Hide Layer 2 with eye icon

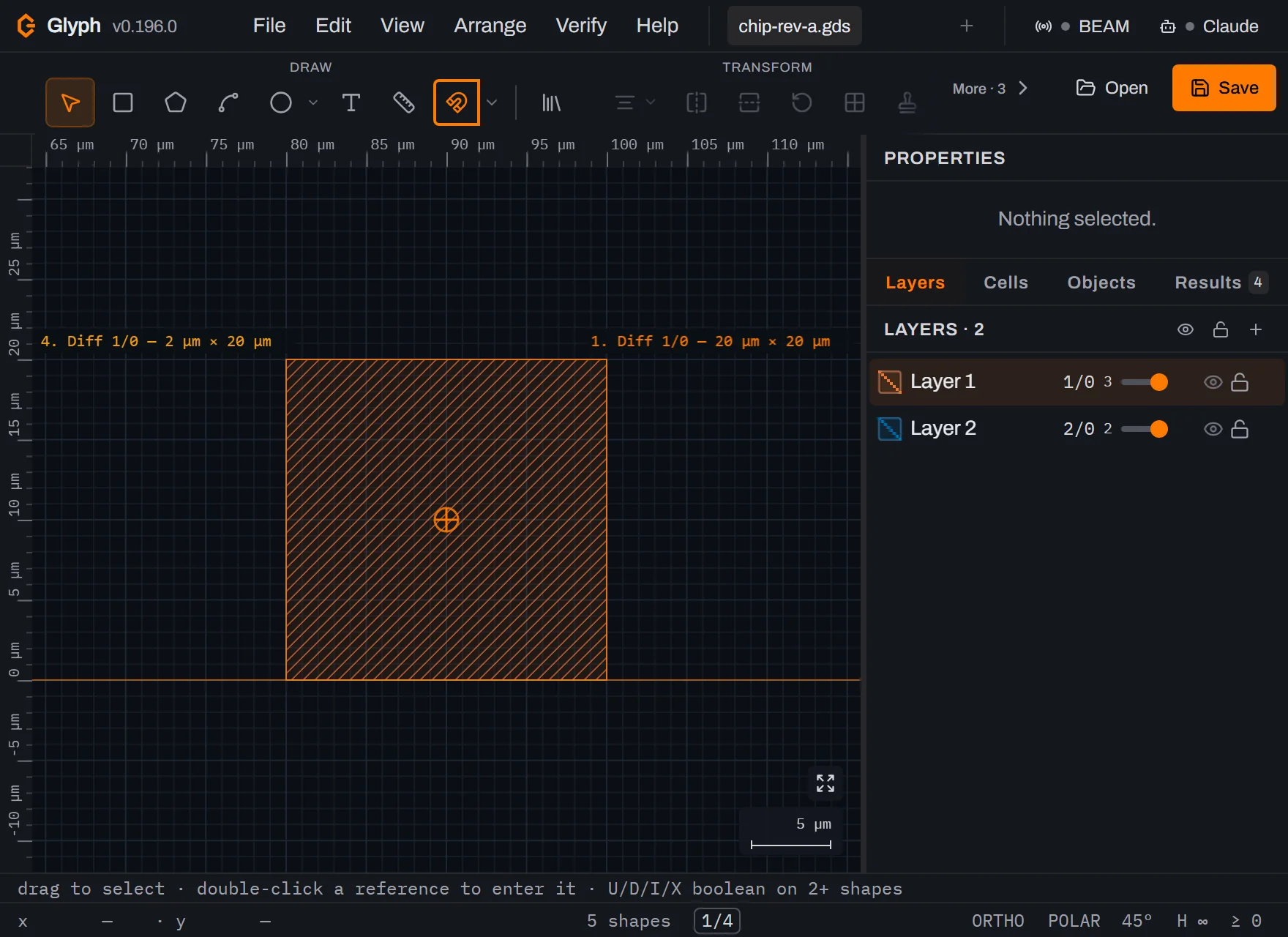click(x=1213, y=429)
